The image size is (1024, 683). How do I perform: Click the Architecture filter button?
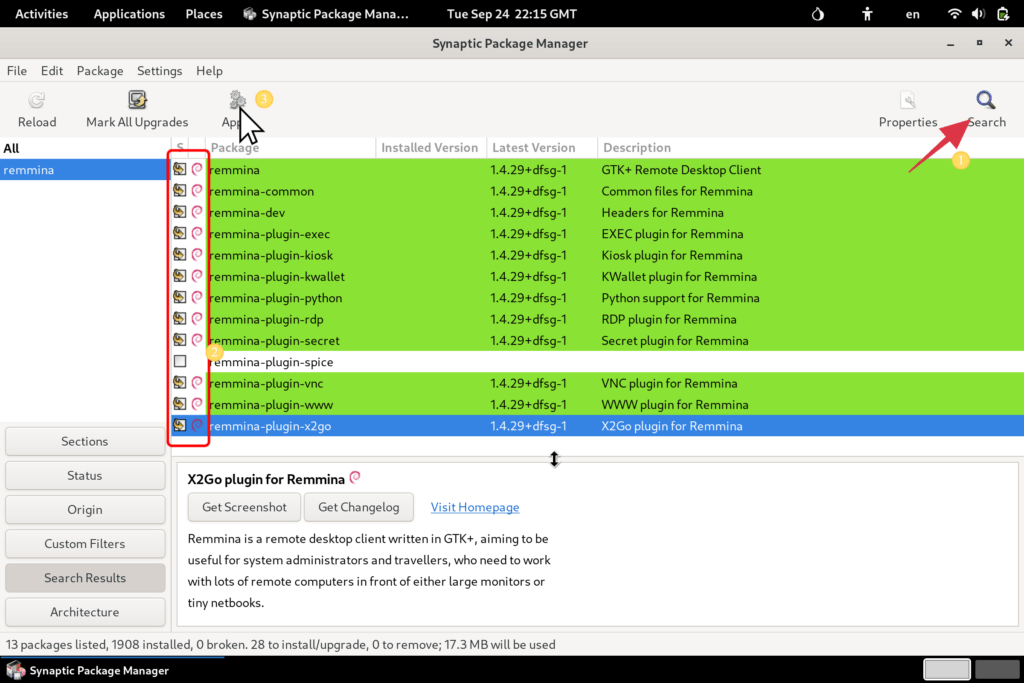(85, 612)
